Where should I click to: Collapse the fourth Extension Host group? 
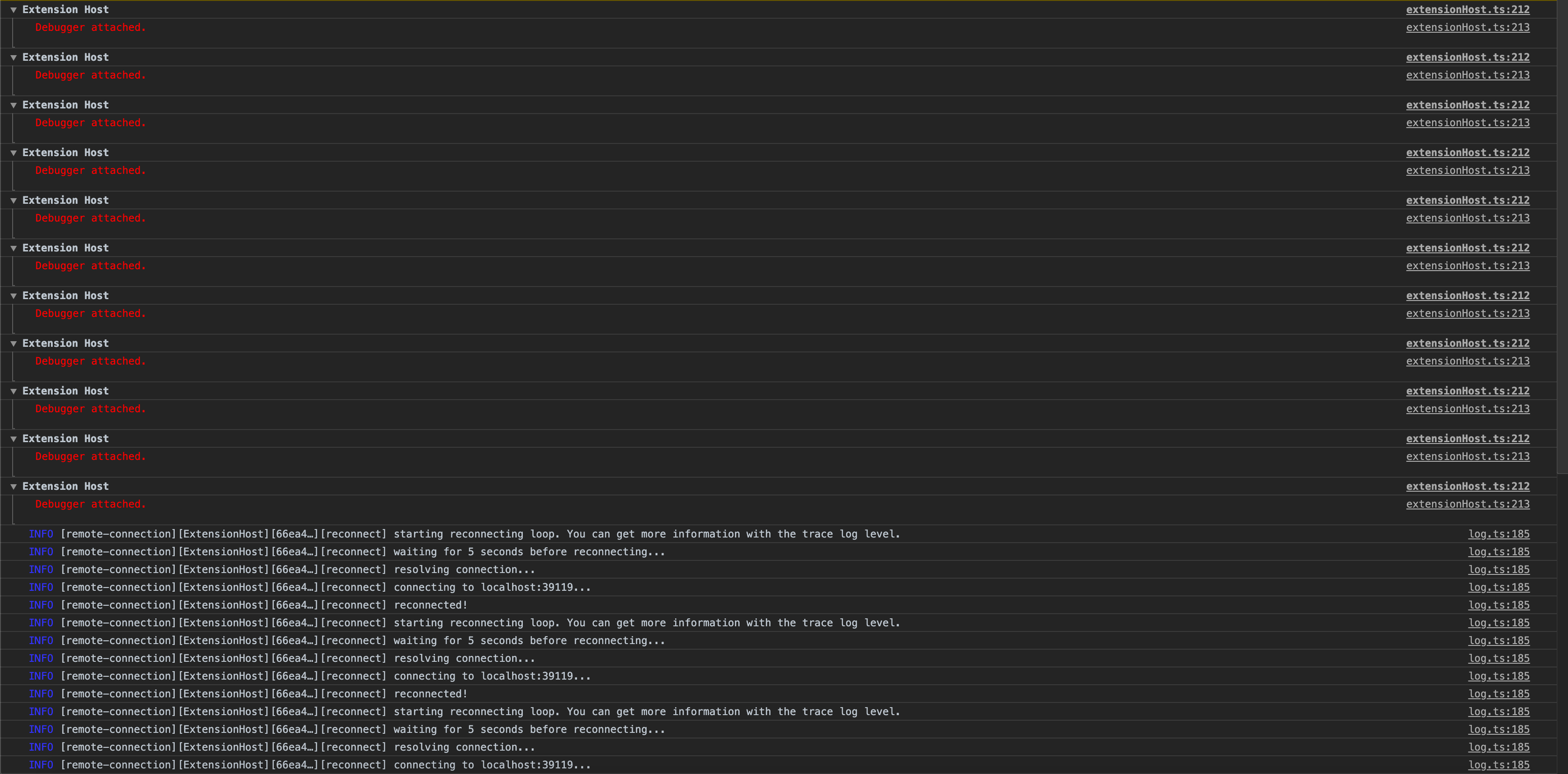click(x=13, y=152)
